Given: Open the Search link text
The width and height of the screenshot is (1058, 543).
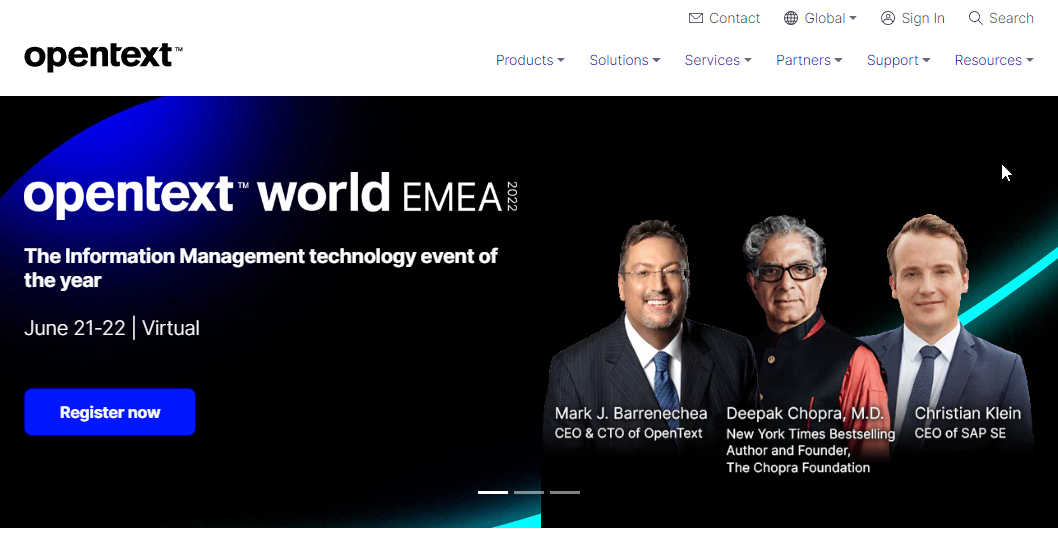Looking at the screenshot, I should tap(1011, 18).
